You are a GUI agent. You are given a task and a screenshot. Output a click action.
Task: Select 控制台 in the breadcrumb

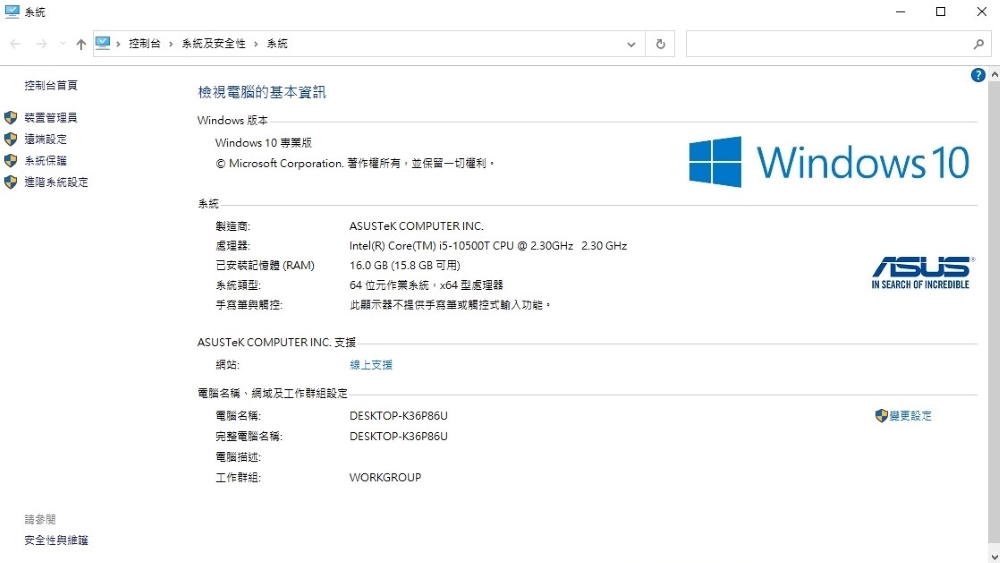click(x=144, y=43)
